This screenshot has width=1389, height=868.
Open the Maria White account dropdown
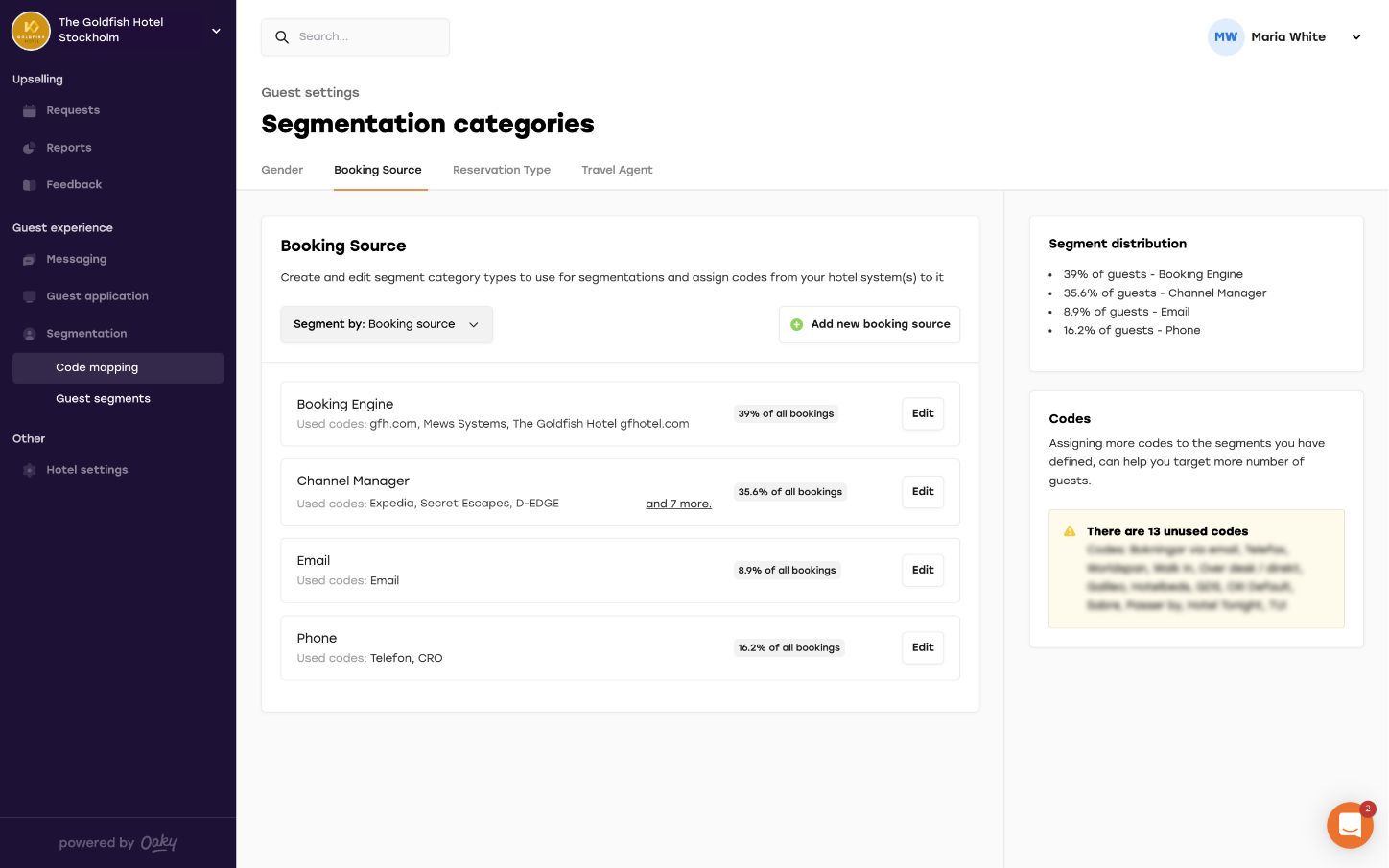pos(1356,37)
